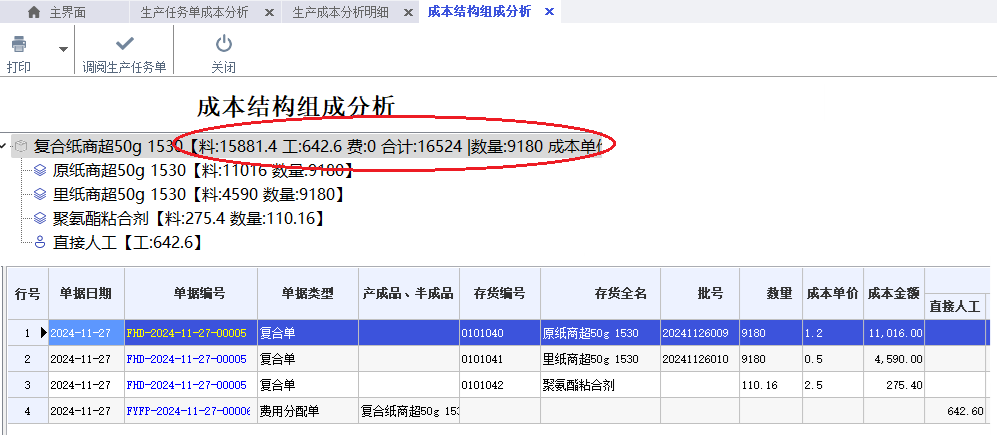Click unit cost cell 2.5
Screen dimensions: 997x435
(832, 385)
